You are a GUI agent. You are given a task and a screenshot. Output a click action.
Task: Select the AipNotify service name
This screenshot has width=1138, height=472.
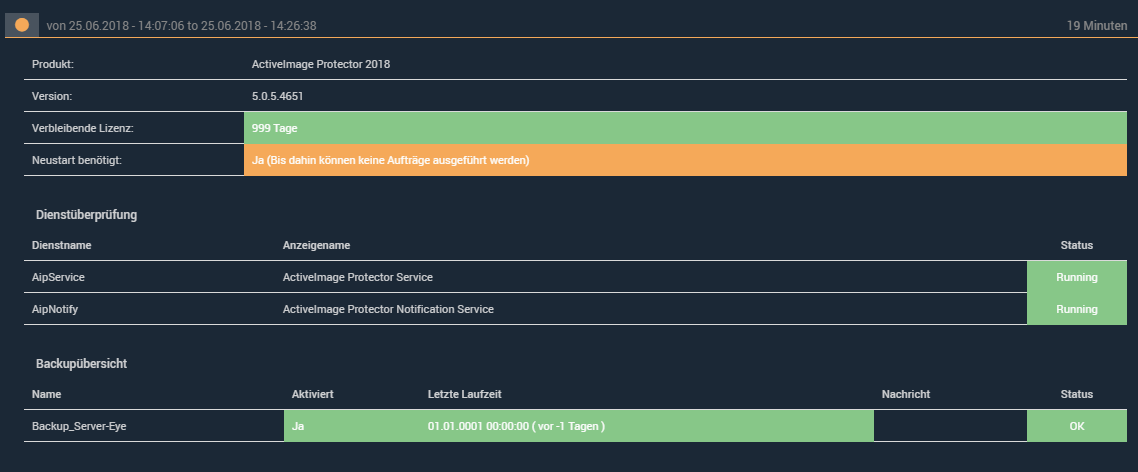click(56, 309)
